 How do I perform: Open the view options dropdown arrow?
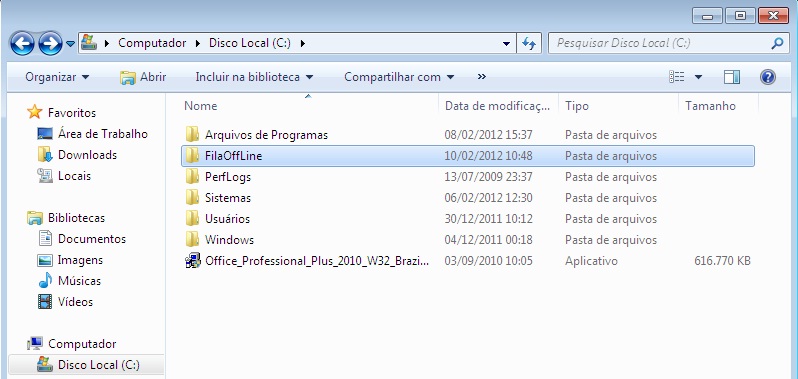[x=698, y=77]
